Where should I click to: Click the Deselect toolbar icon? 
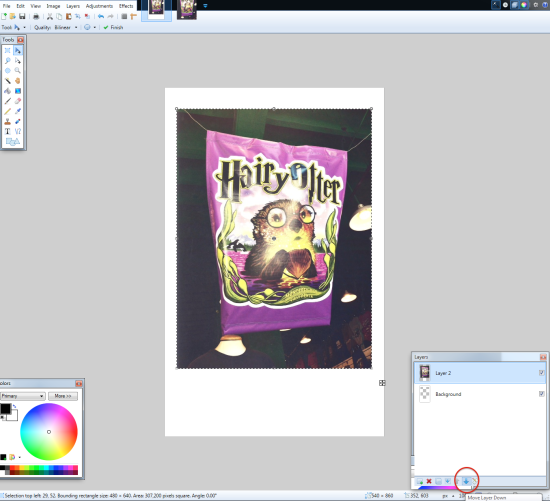click(87, 16)
